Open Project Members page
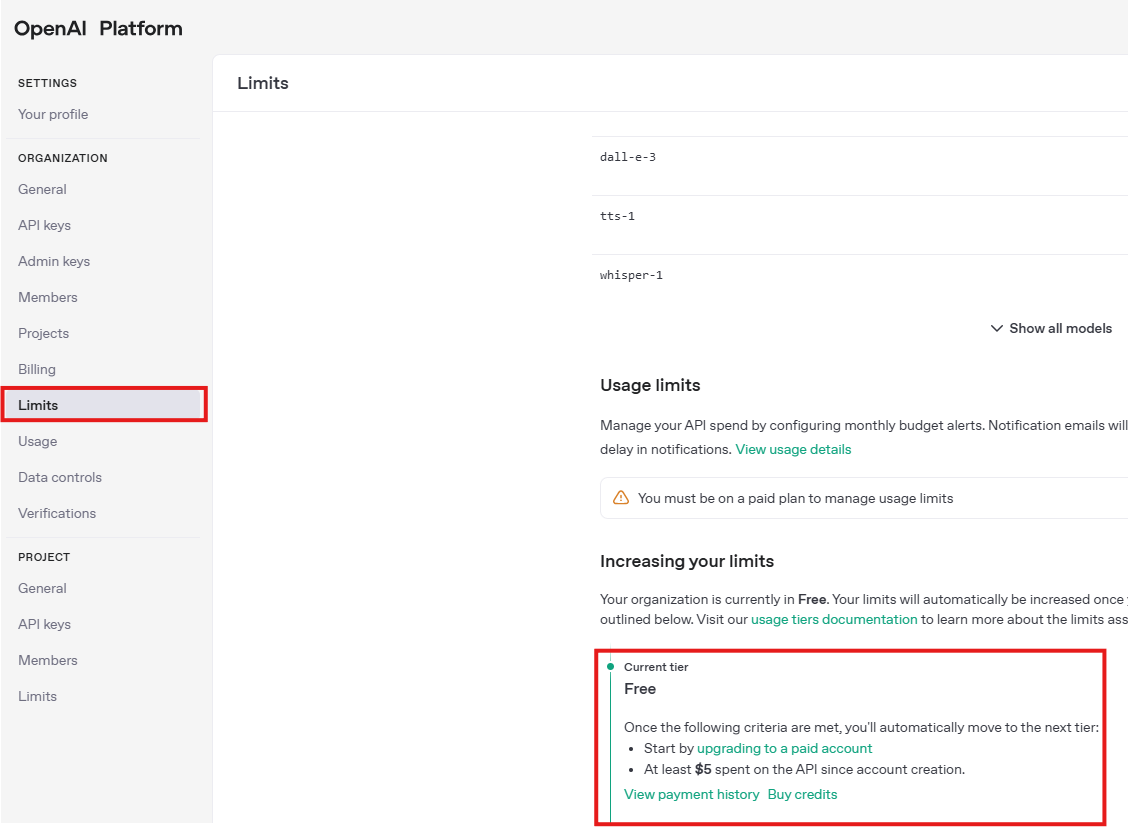This screenshot has width=1128, height=827. [47, 660]
